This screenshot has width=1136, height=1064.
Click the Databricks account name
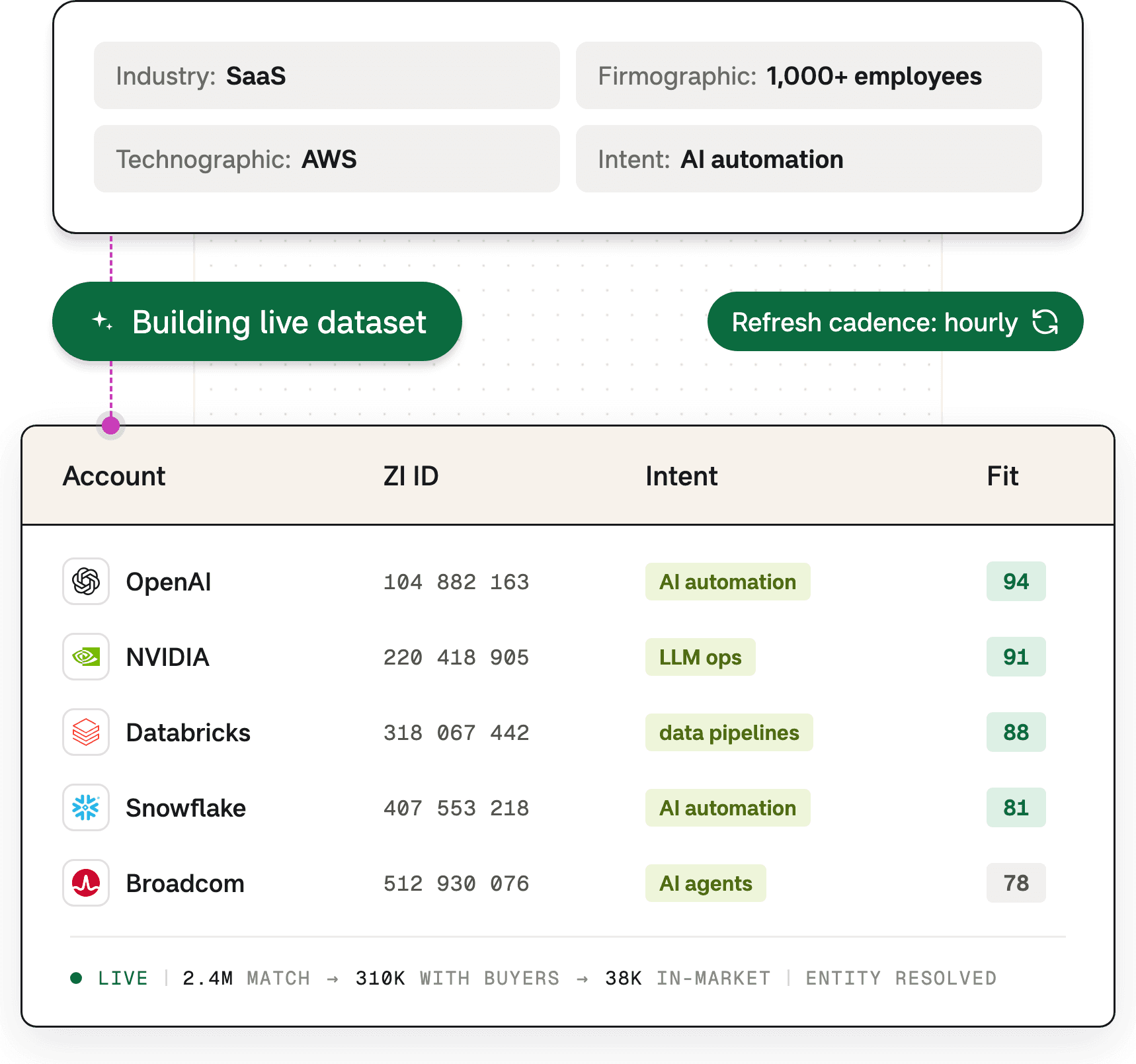click(188, 733)
